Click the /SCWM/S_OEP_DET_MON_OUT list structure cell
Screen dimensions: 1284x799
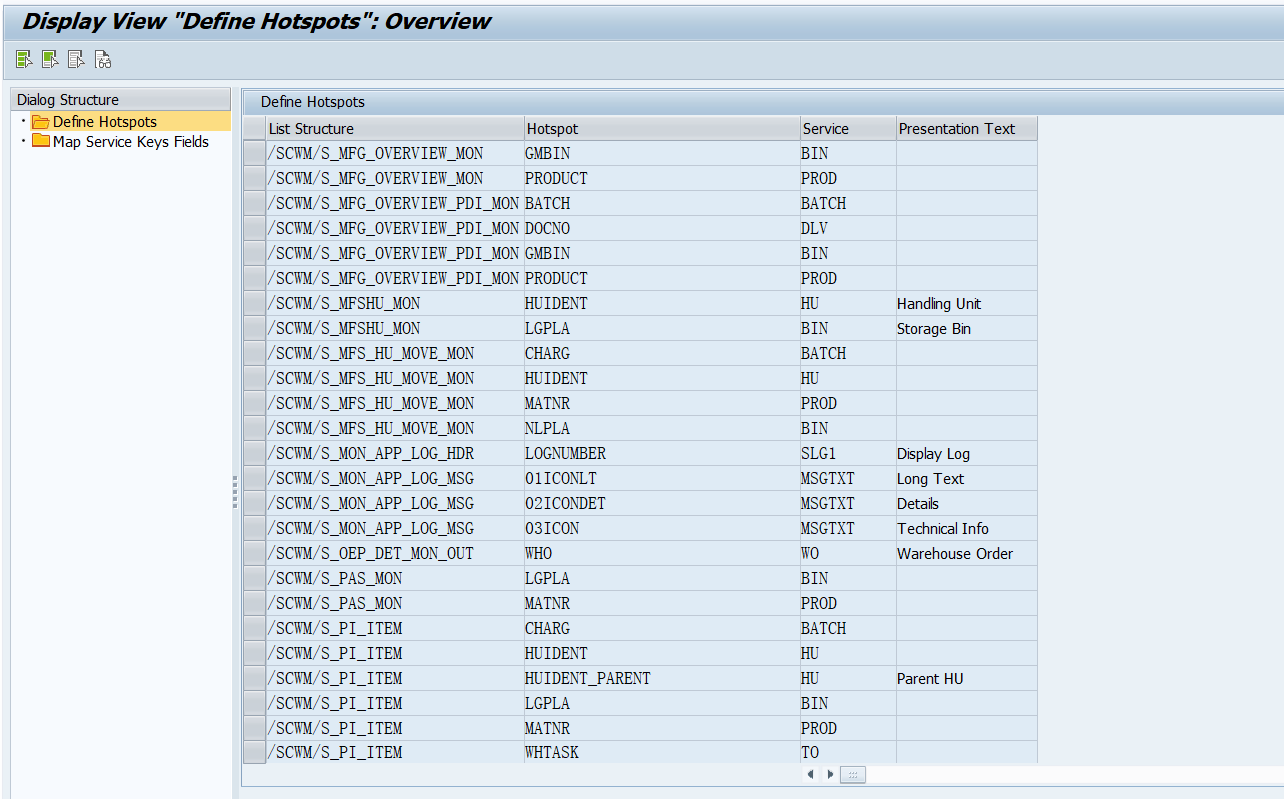pyautogui.click(x=395, y=554)
